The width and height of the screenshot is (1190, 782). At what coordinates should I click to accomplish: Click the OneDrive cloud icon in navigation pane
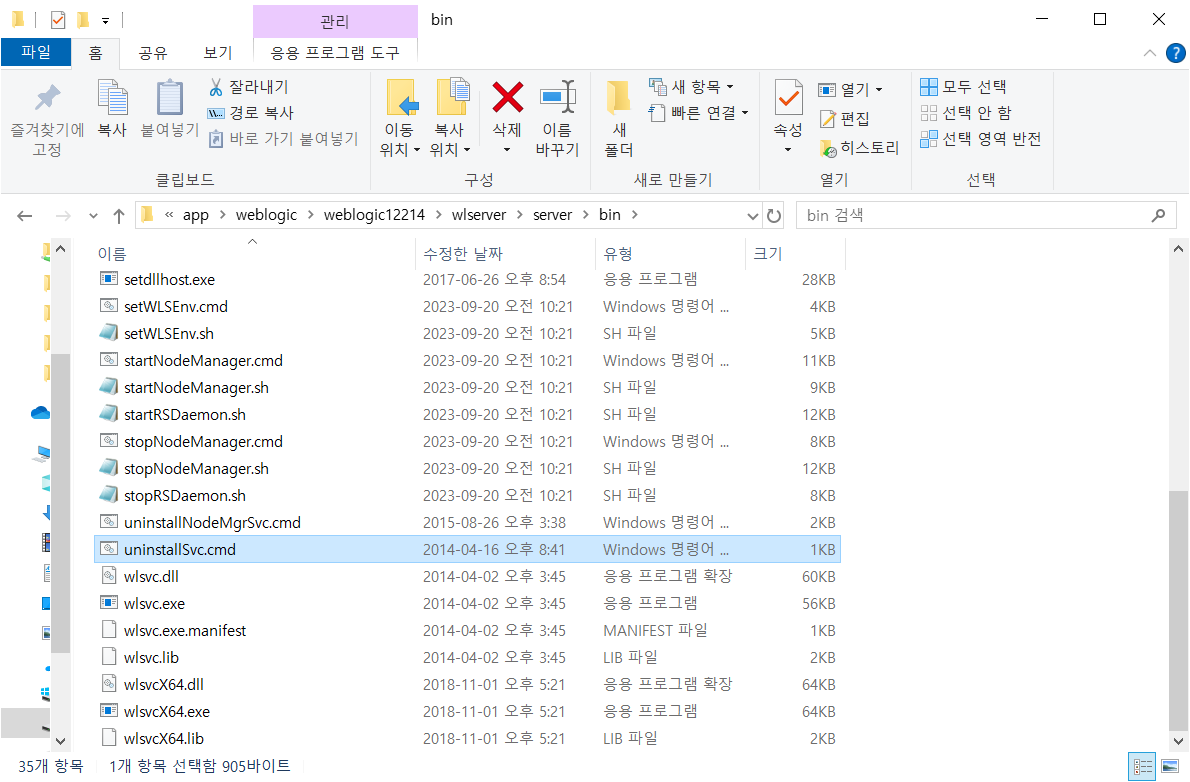(40, 412)
